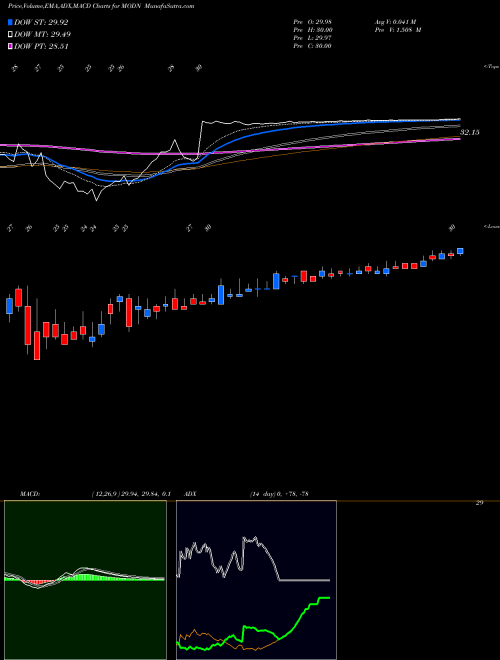Click the blue DOW ST legend swatch
The image size is (500, 660).
tap(10, 22)
